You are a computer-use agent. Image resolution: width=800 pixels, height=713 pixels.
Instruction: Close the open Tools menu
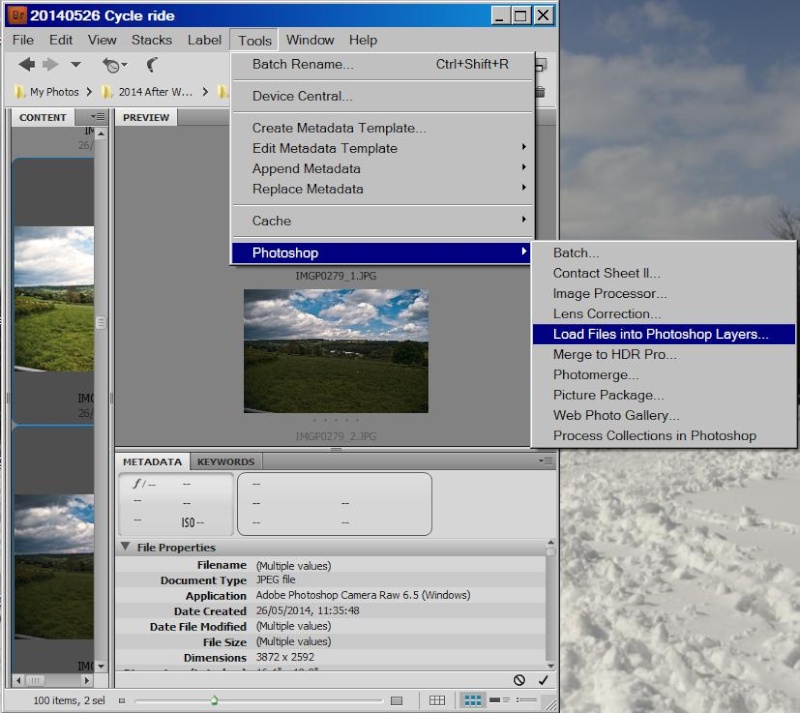254,40
